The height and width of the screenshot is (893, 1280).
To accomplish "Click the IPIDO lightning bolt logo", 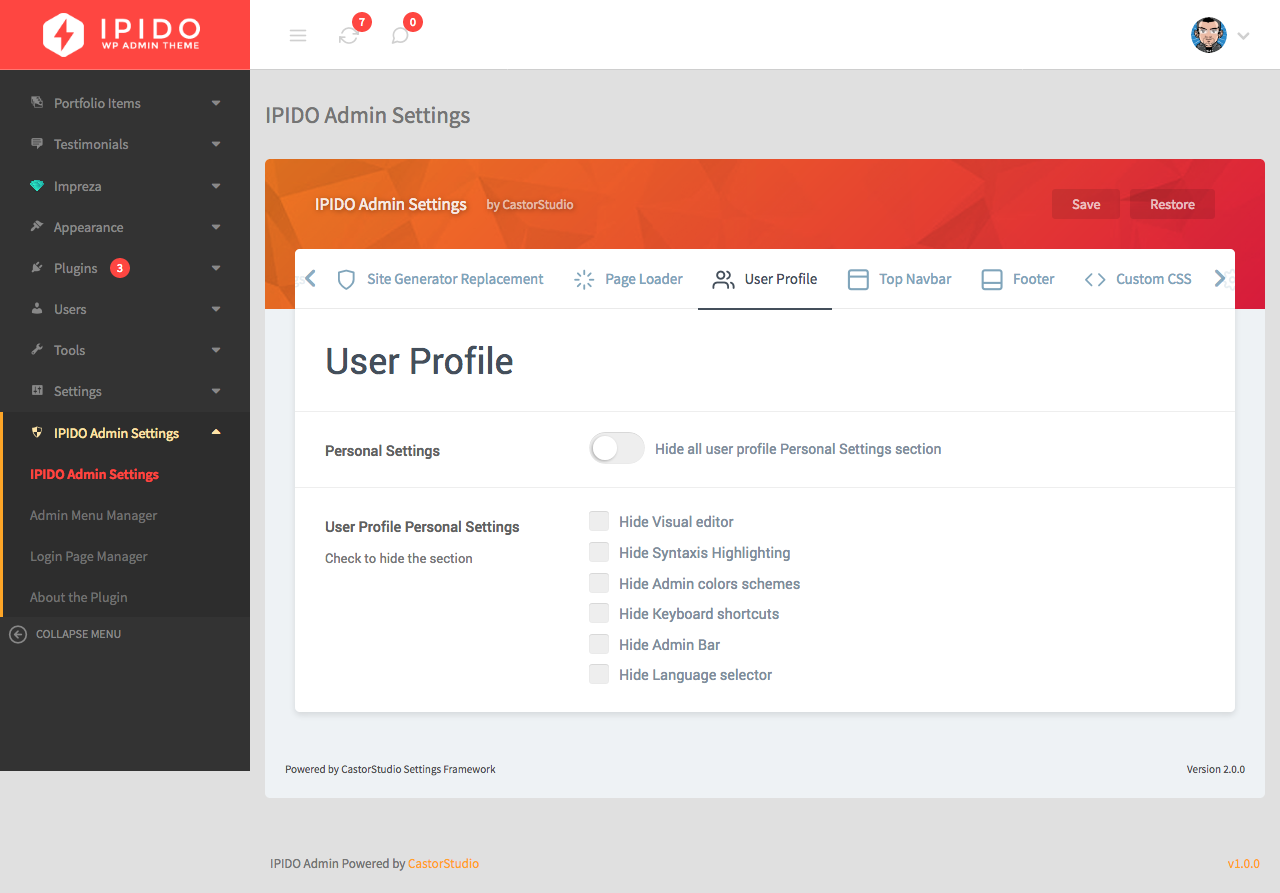I will [x=65, y=35].
